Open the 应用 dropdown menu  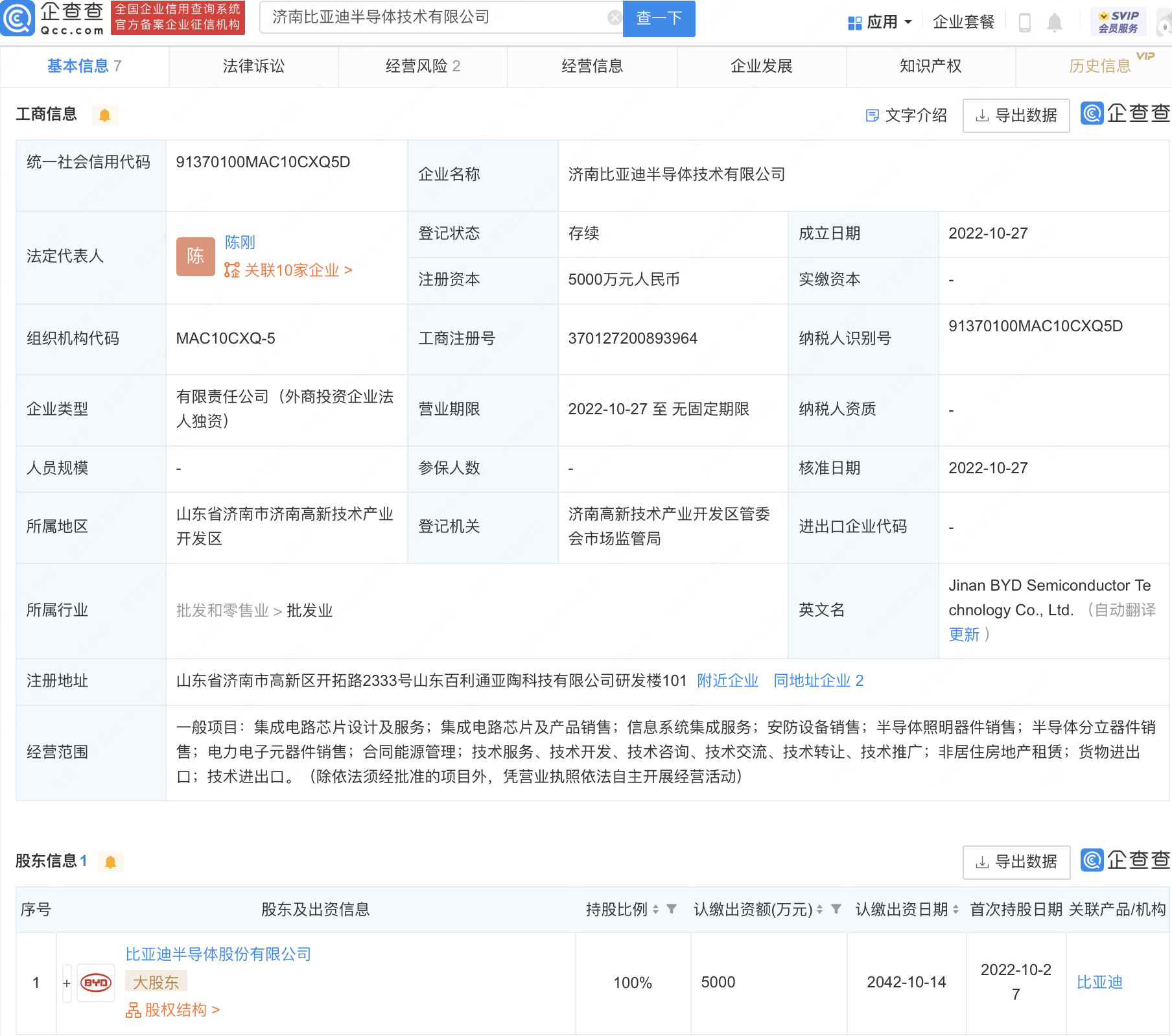coord(880,22)
